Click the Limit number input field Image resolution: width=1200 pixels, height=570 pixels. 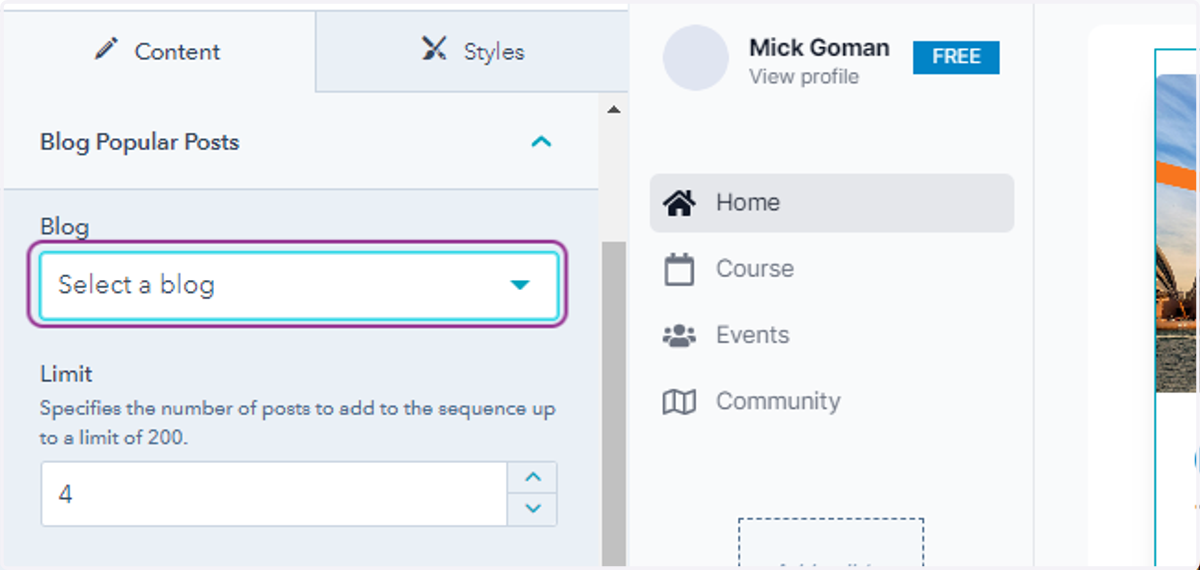274,494
